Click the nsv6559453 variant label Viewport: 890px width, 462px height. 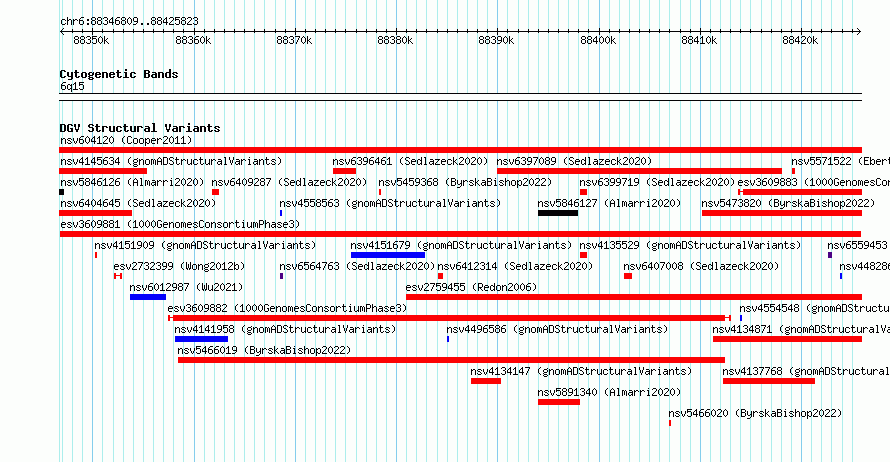pyautogui.click(x=858, y=245)
